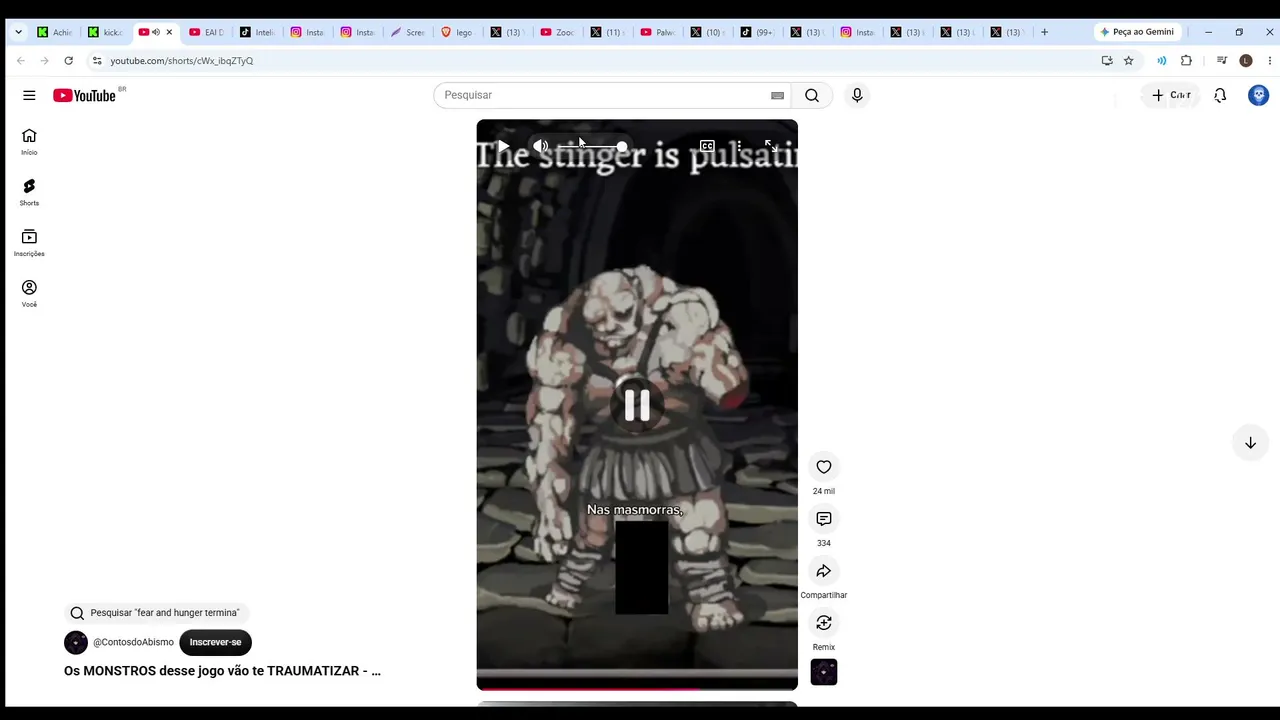1280x720 pixels.
Task: Click the play icon in player top bar
Action: [x=503, y=146]
